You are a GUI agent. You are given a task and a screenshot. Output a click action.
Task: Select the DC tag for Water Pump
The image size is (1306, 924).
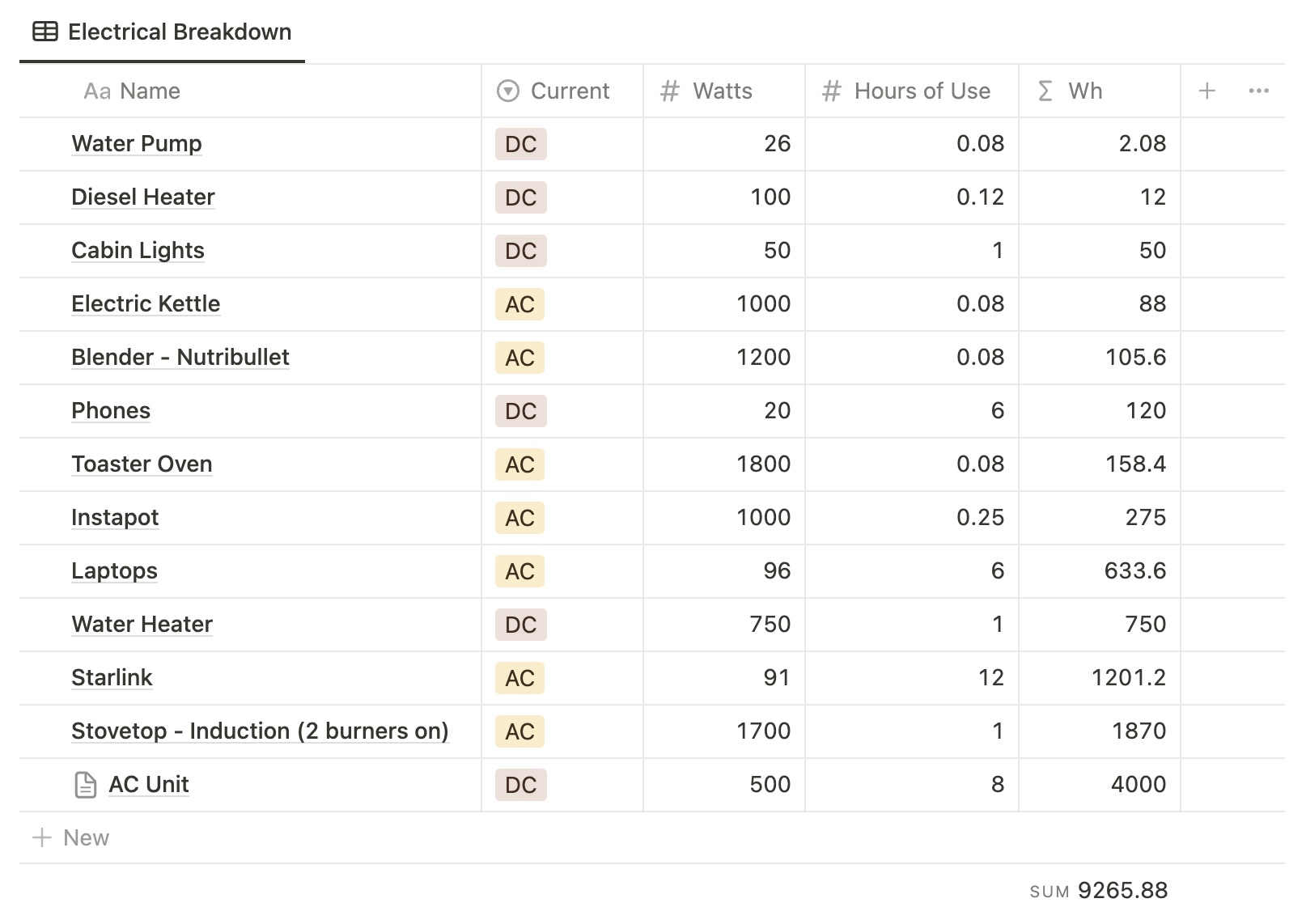click(520, 144)
